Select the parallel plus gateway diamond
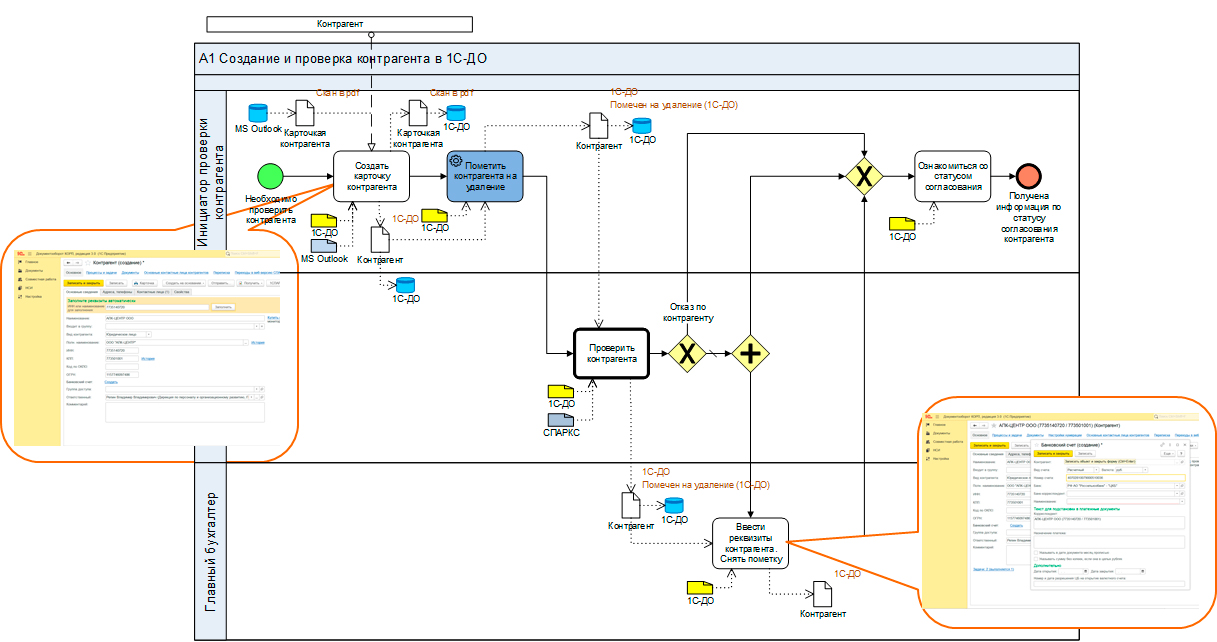 750,353
